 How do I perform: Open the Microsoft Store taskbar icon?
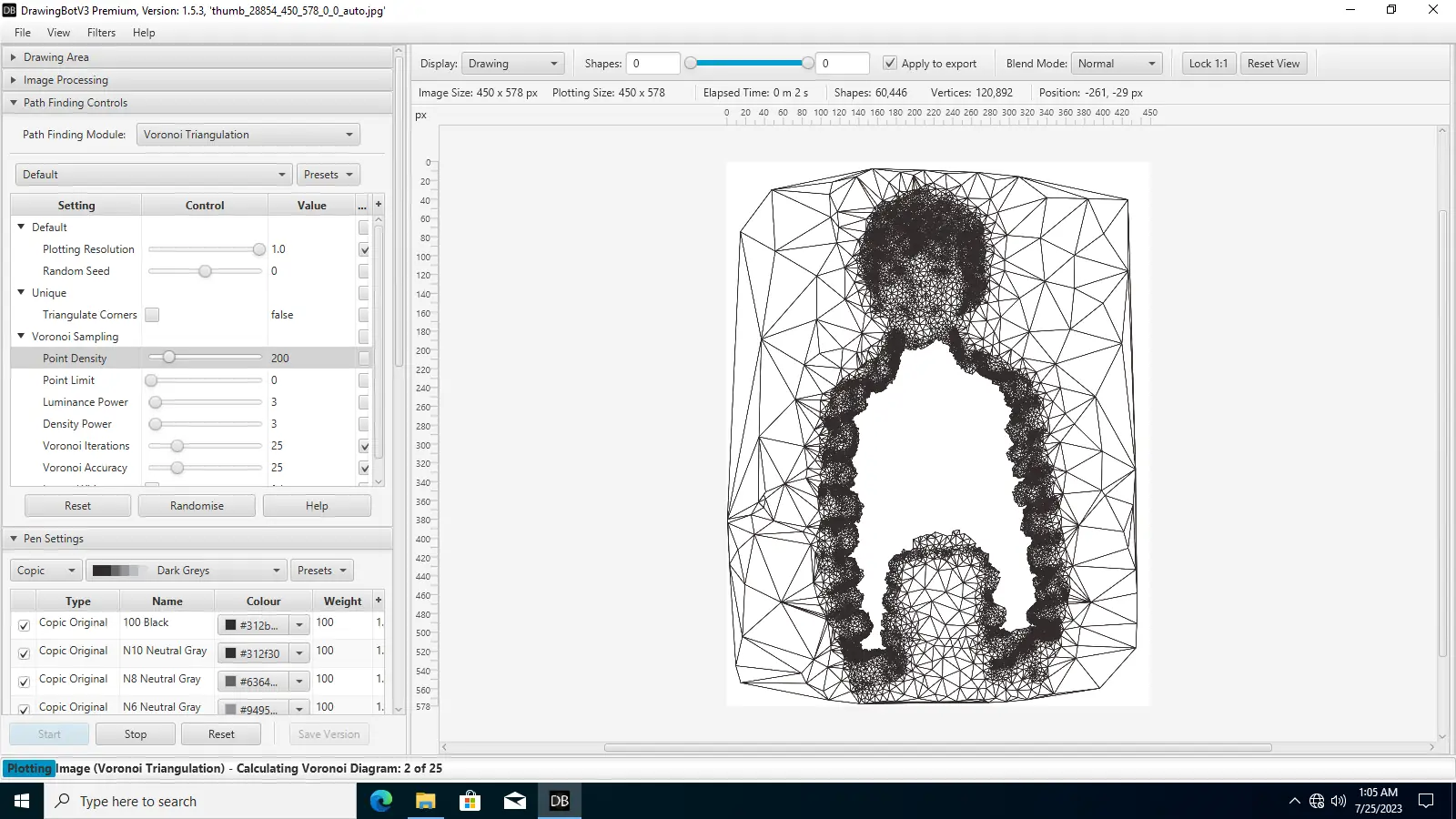(470, 801)
